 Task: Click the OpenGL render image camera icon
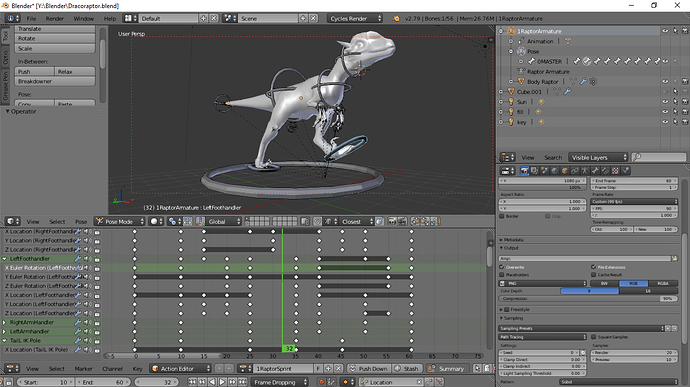click(392, 221)
